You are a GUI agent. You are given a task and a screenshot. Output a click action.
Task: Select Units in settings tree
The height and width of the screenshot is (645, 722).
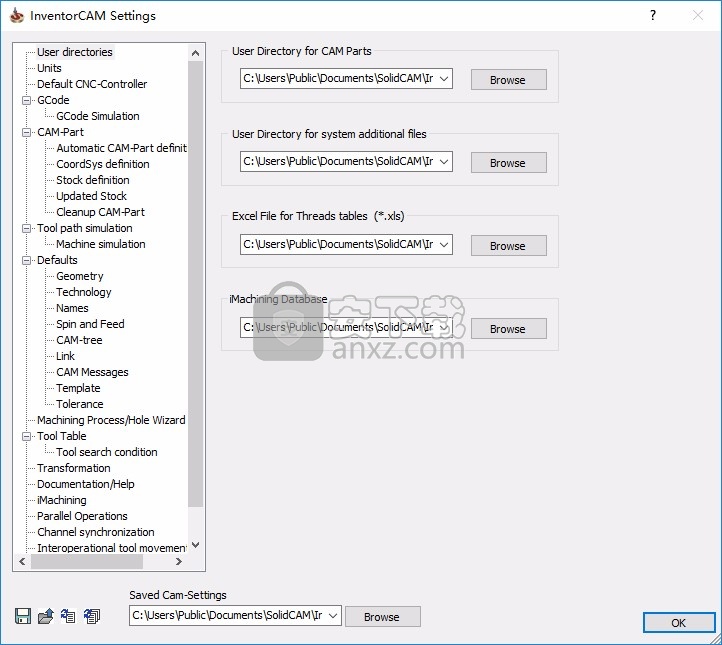(49, 68)
